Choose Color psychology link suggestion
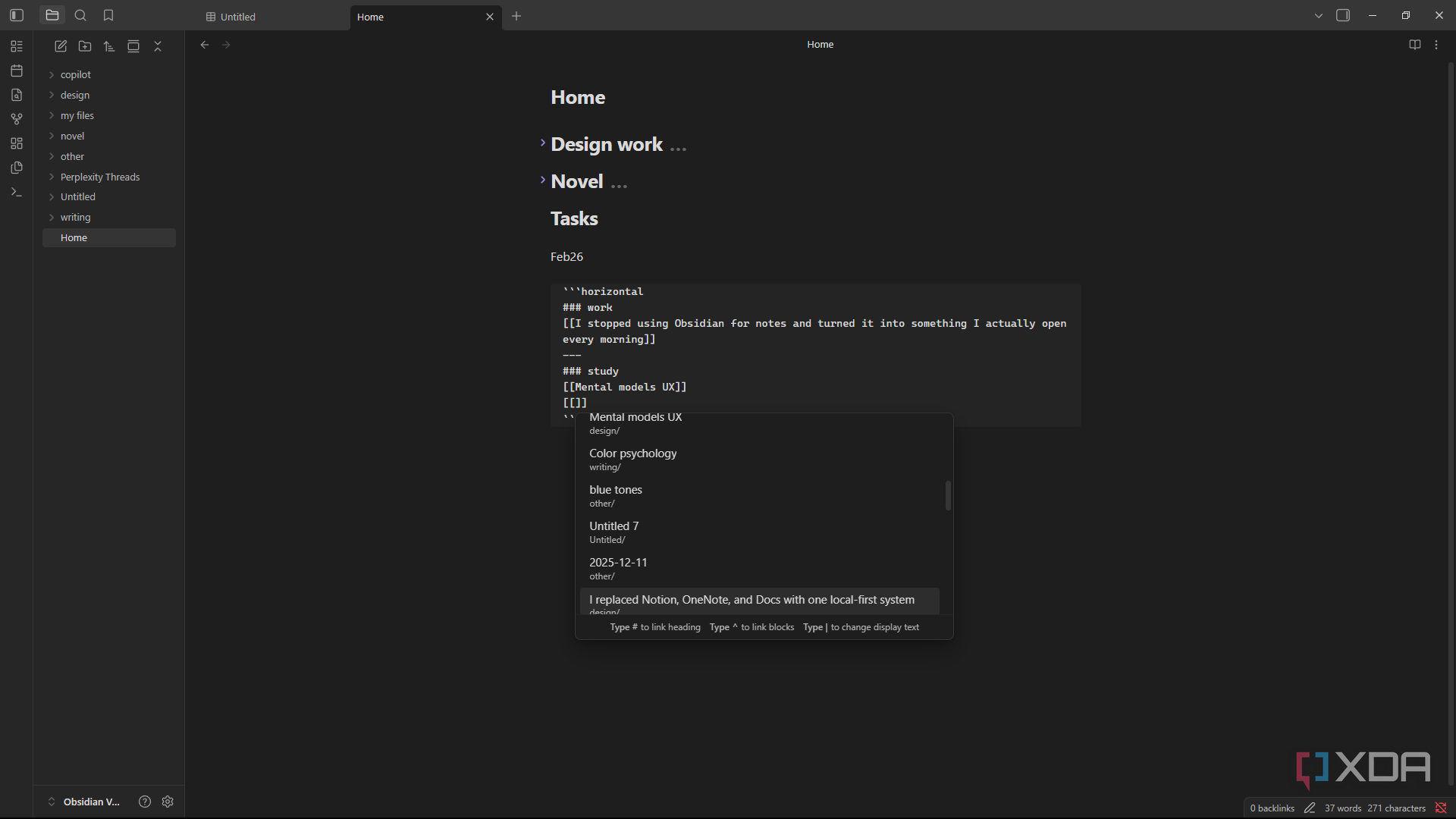 pos(760,460)
